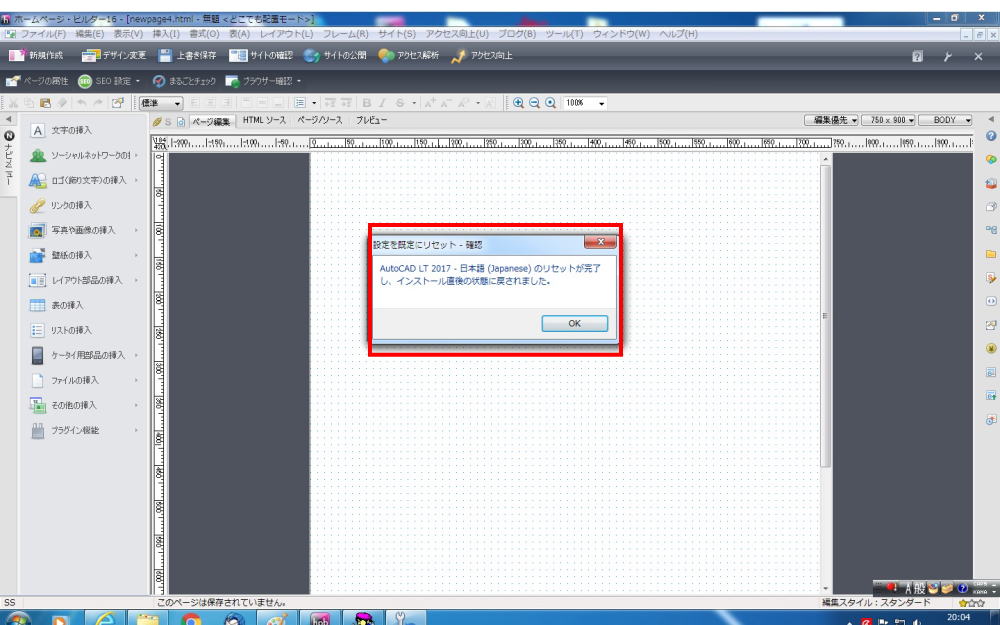This screenshot has width=1000, height=625.
Task: Open the wrench settings icon on toolbar
Action: pyautogui.click(x=948, y=56)
